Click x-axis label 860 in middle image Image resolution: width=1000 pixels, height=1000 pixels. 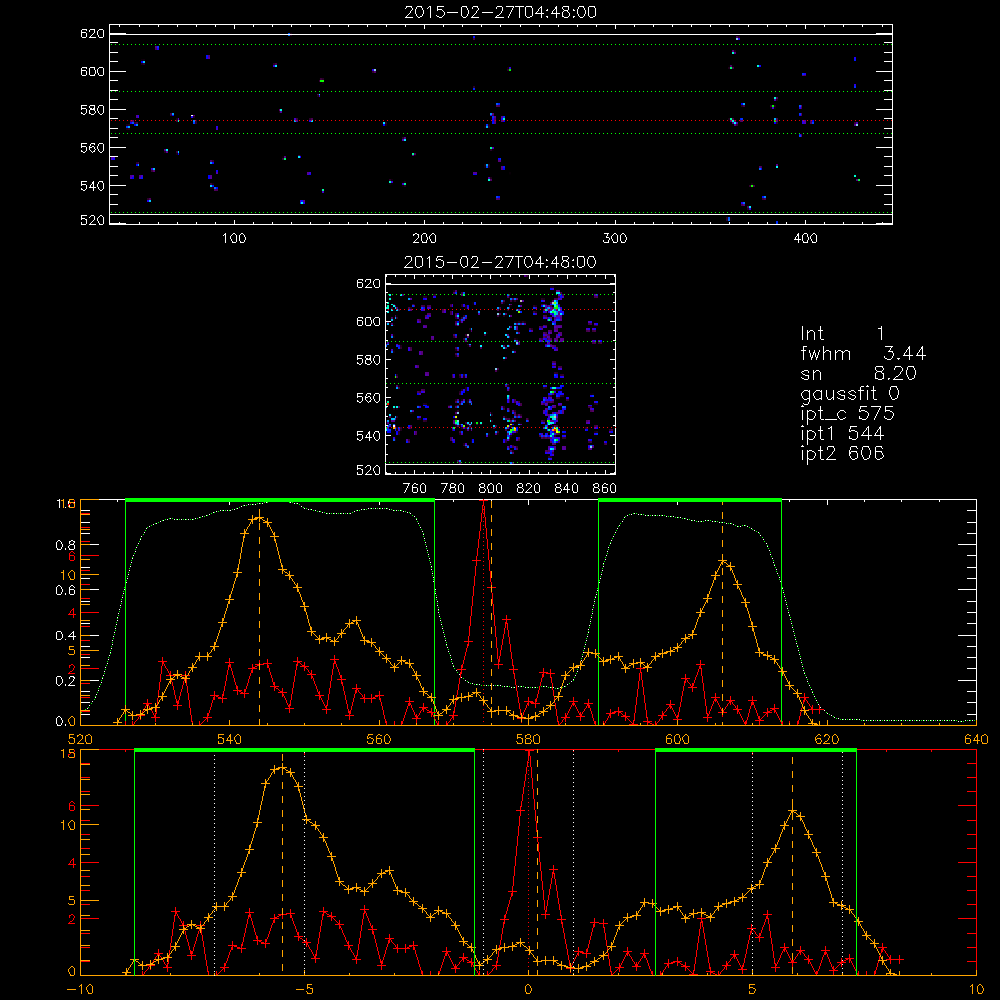click(x=605, y=489)
